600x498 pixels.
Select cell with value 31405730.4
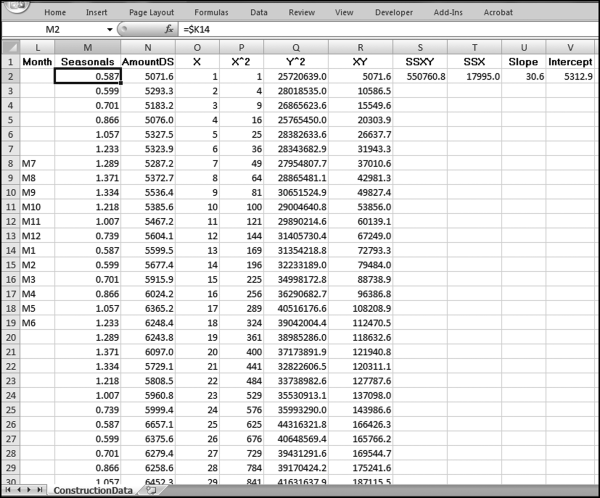tap(296, 236)
